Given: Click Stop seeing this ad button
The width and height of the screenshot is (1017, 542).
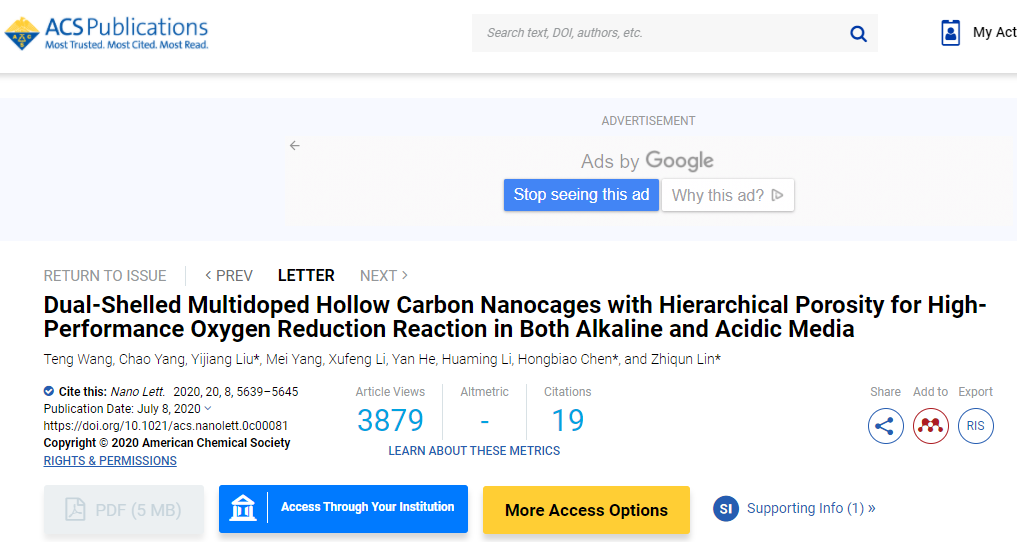Looking at the screenshot, I should (x=581, y=195).
